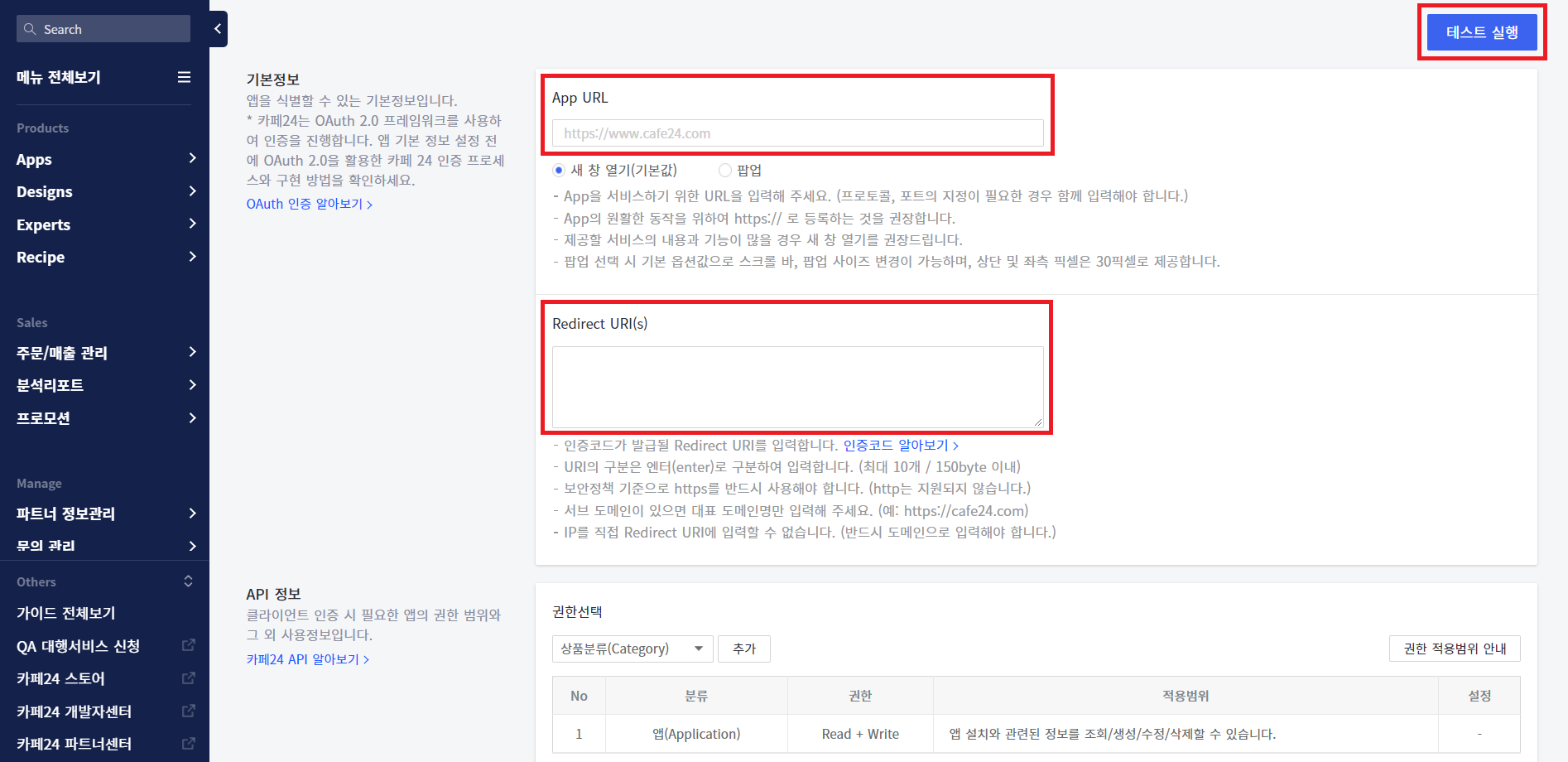Open the QA 대행서비스 신청 menu item
Screen dimensions: 1568x762
coord(79,647)
